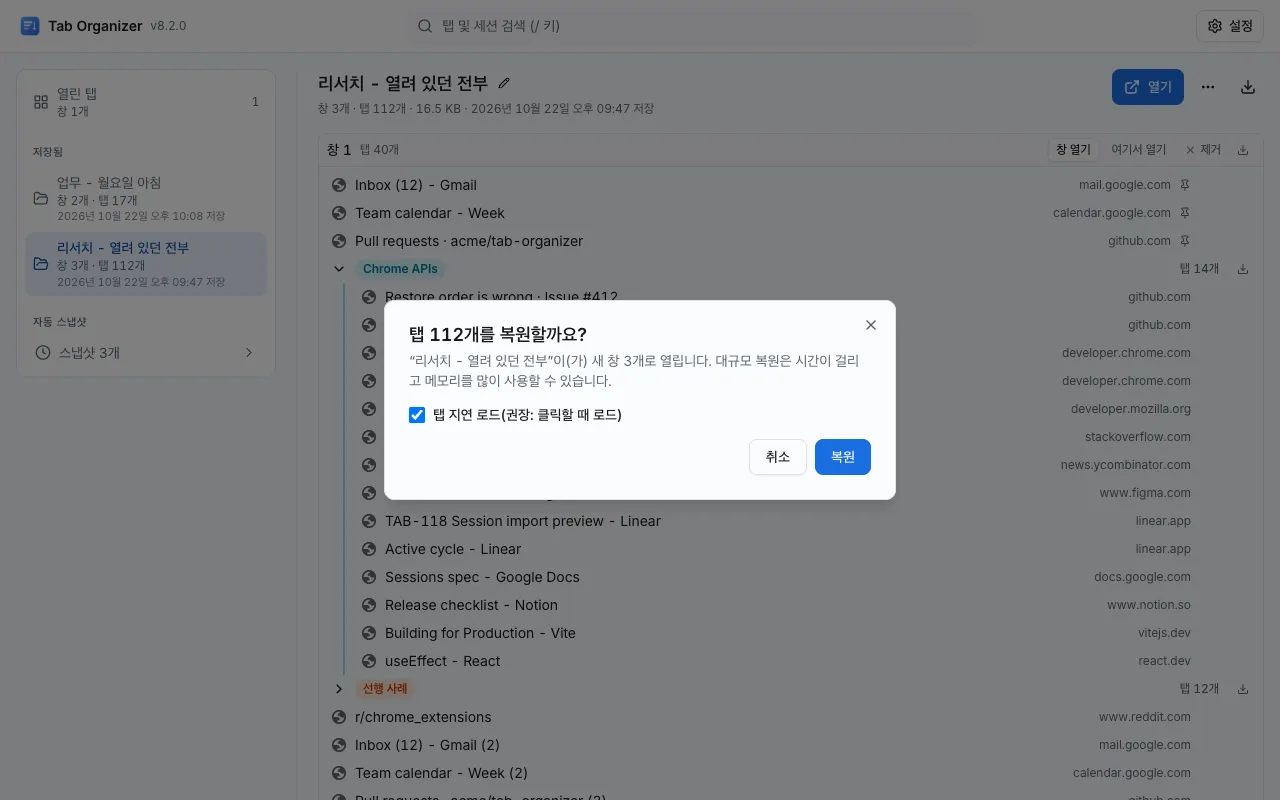Image resolution: width=1280 pixels, height=800 pixels.
Task: Choose 여기서 열기 for 창 1
Action: 1139,150
